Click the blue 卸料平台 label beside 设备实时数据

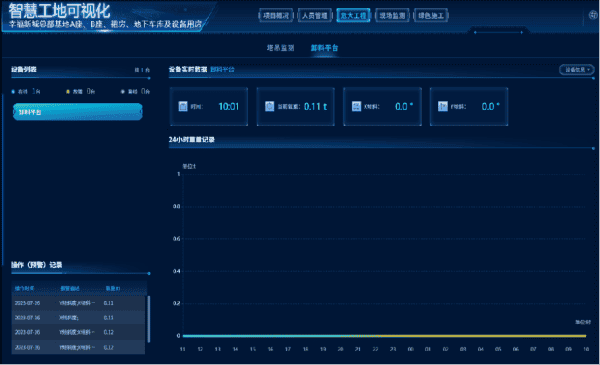pos(222,70)
